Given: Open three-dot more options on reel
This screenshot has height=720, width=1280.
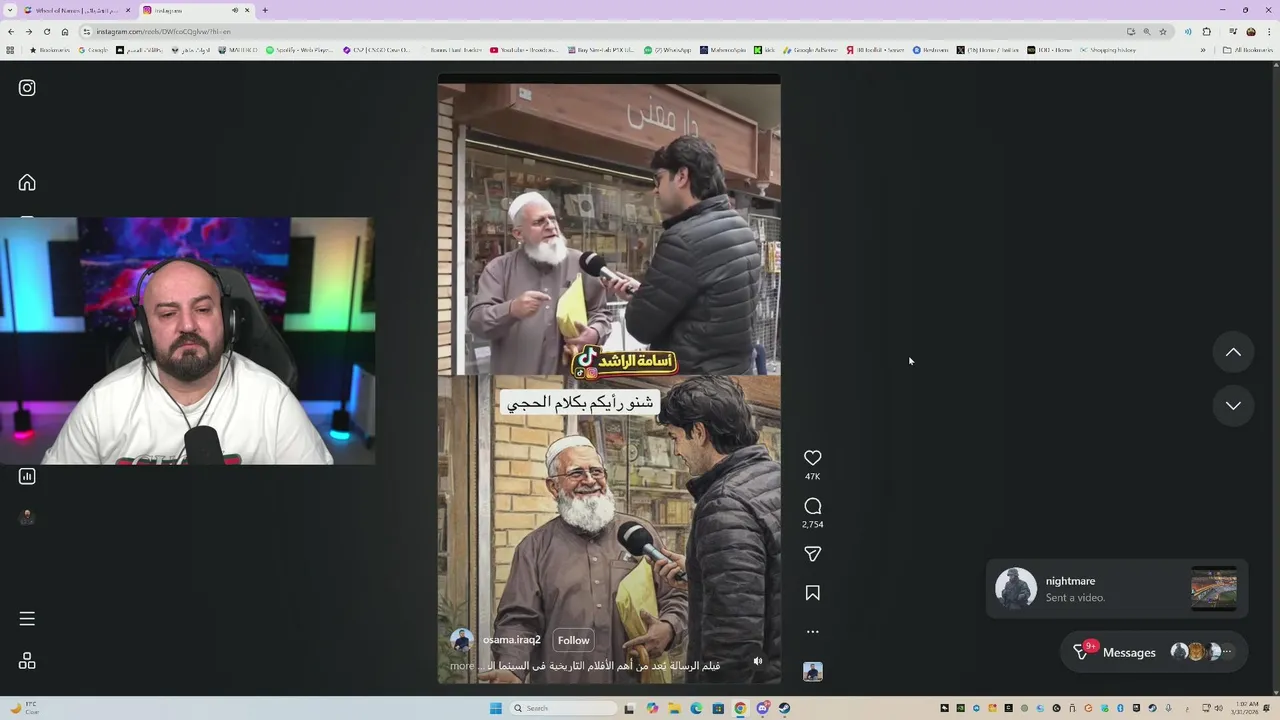Looking at the screenshot, I should (x=812, y=632).
